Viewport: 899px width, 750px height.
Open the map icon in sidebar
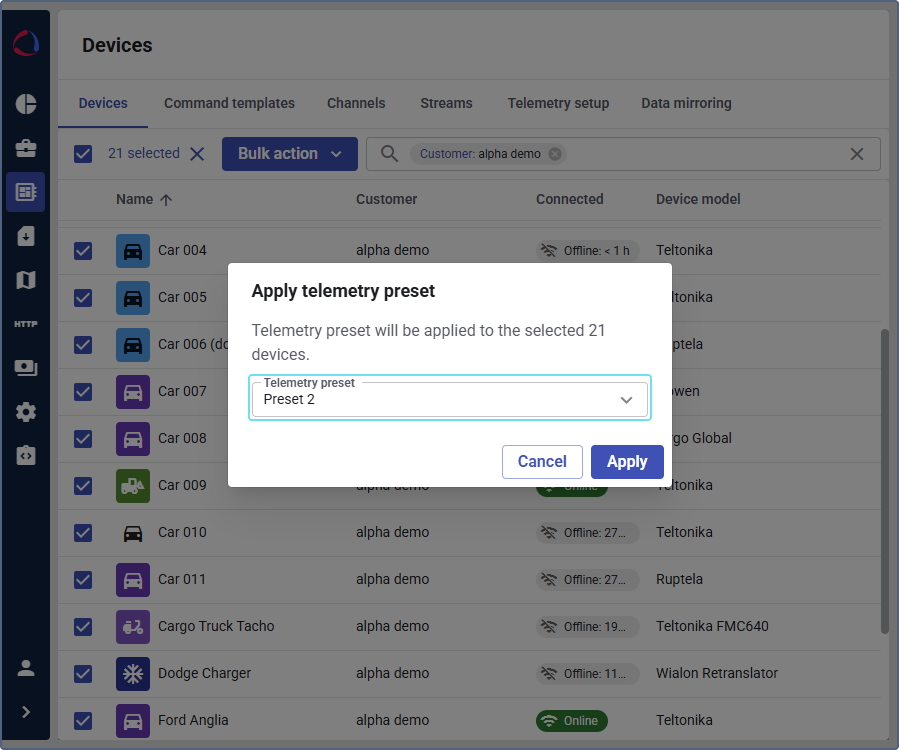[x=26, y=280]
